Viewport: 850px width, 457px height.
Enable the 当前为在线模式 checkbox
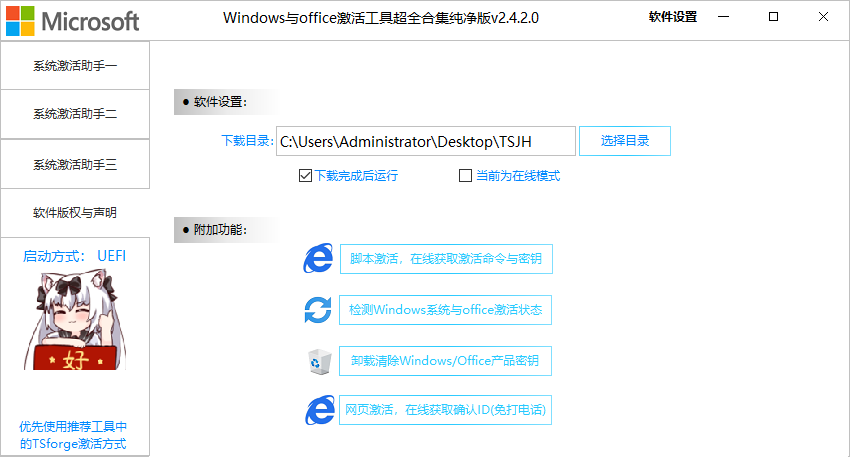(x=465, y=176)
